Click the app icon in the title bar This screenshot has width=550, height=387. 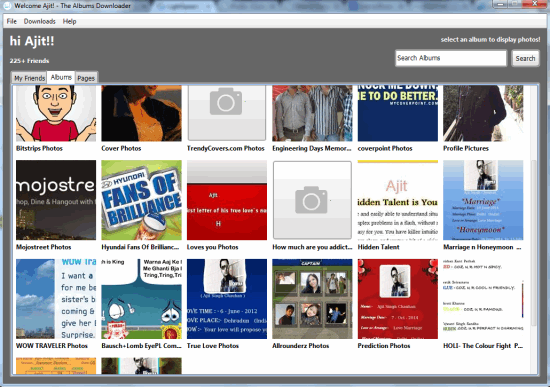click(x=7, y=6)
